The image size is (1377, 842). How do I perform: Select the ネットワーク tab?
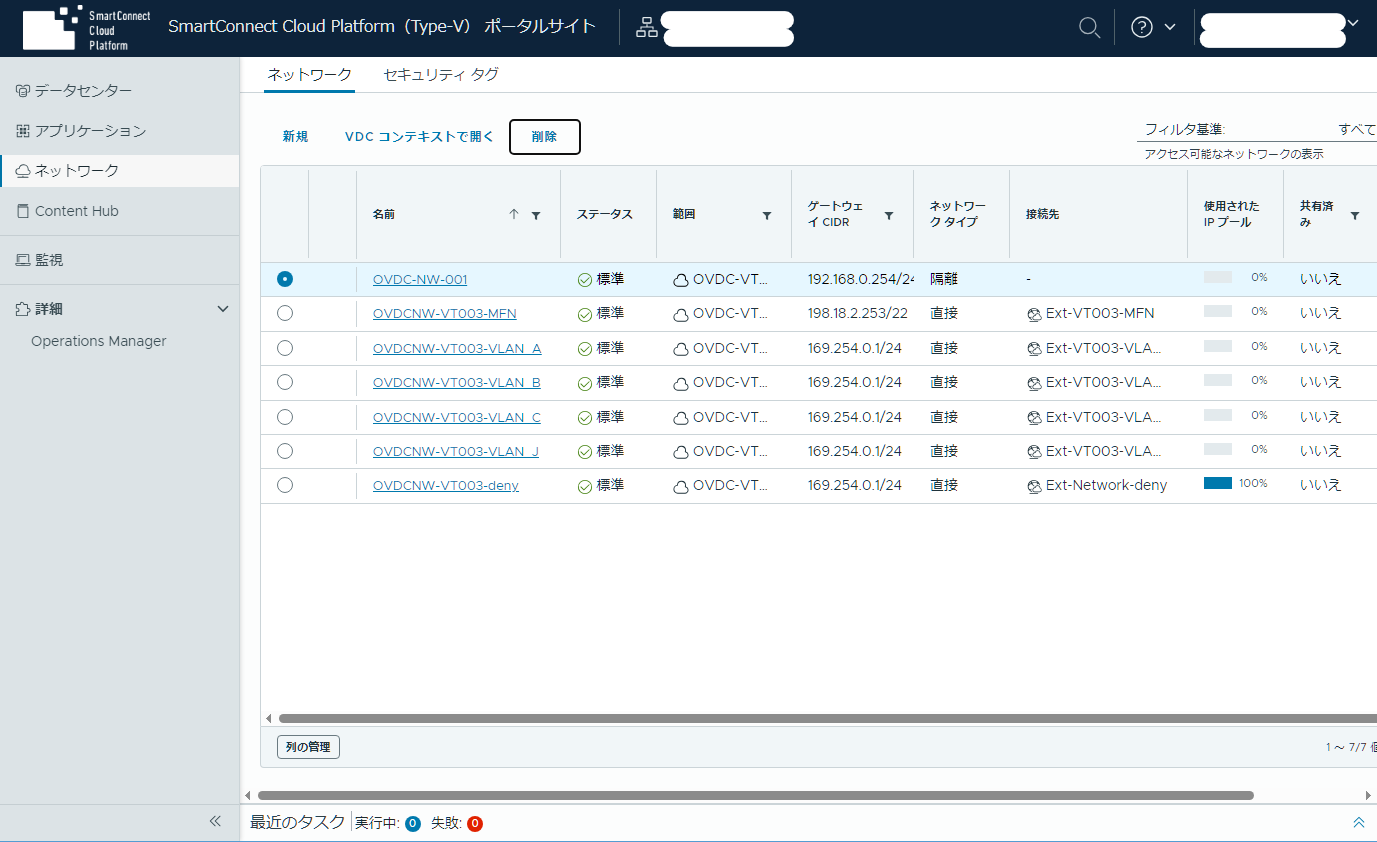point(310,75)
